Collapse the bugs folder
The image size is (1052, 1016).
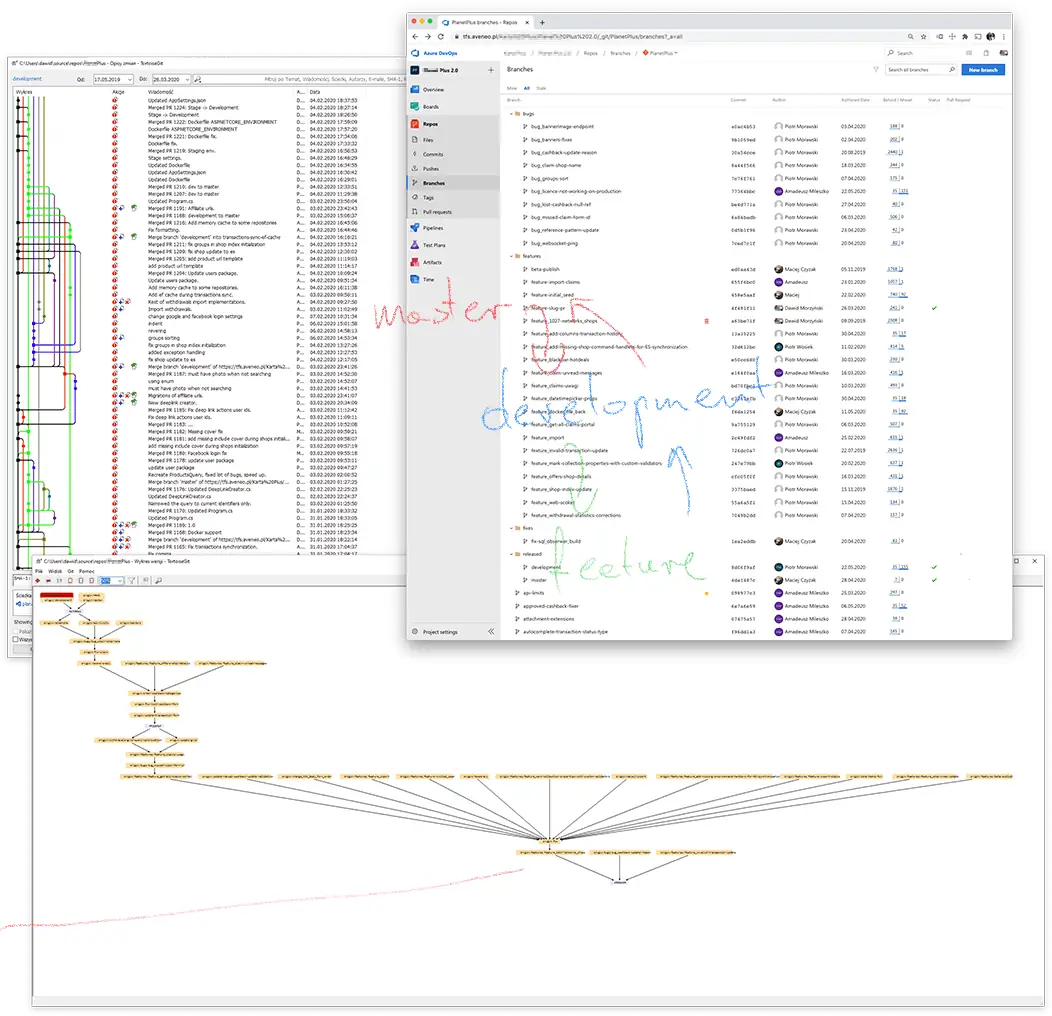(x=511, y=114)
